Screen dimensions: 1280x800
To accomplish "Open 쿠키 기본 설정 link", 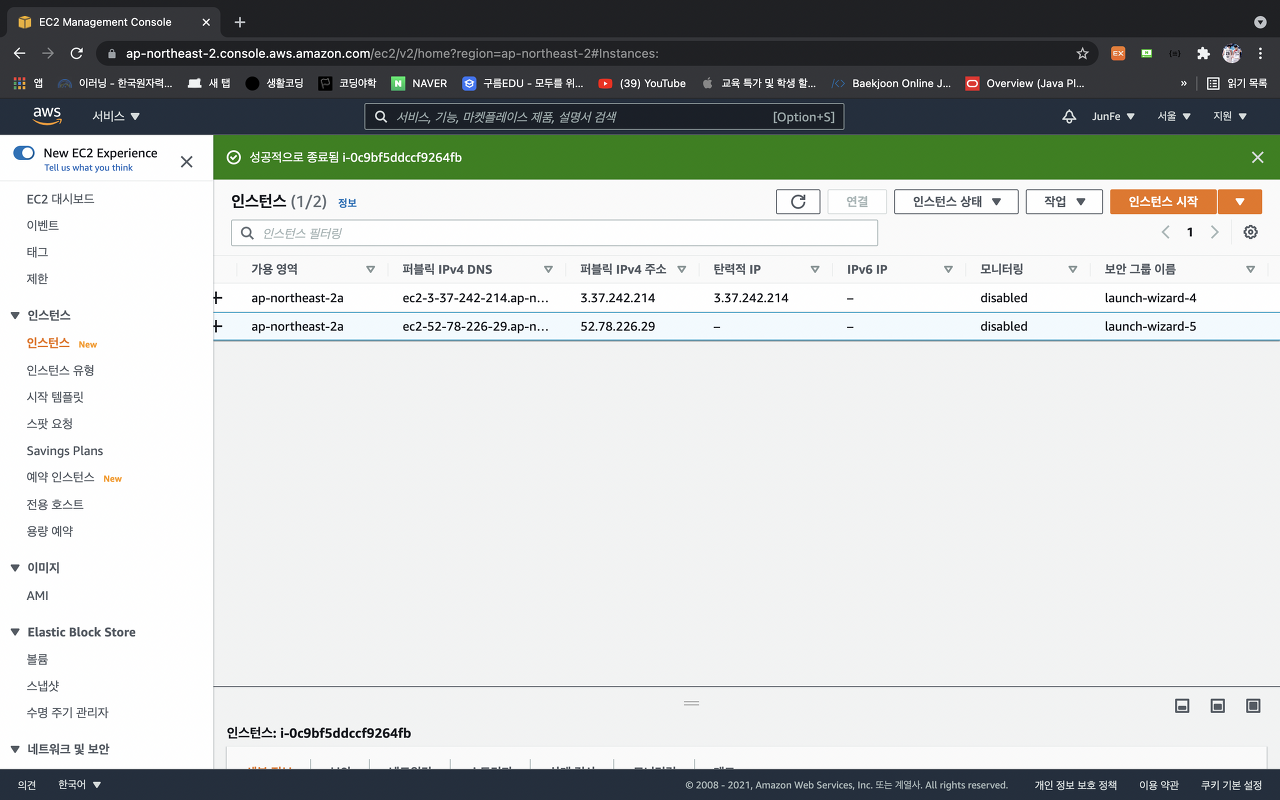I will click(1231, 785).
